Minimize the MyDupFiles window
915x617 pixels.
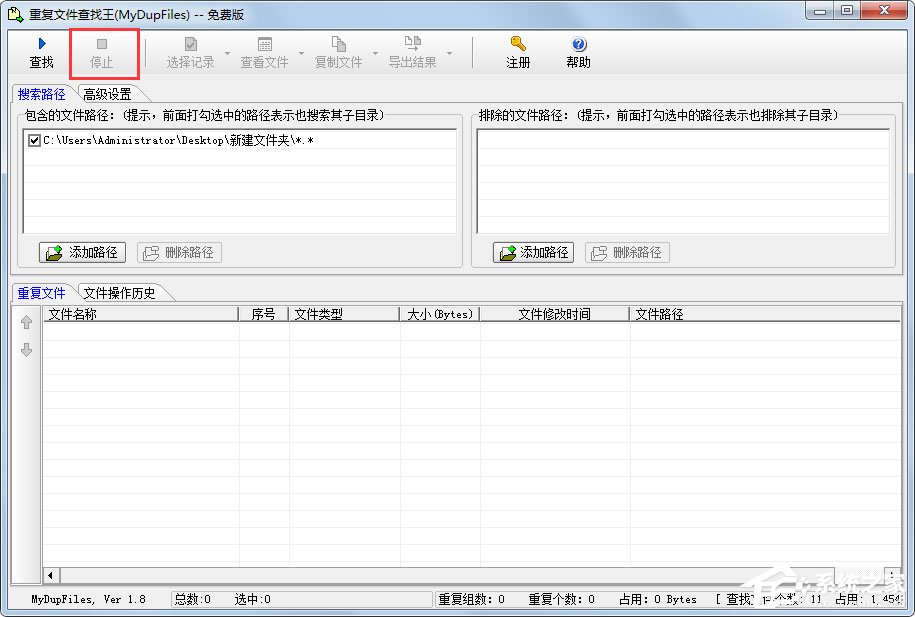[820, 11]
